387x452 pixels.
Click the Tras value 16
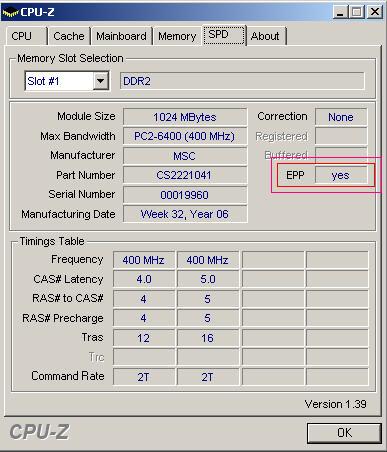coord(208,338)
